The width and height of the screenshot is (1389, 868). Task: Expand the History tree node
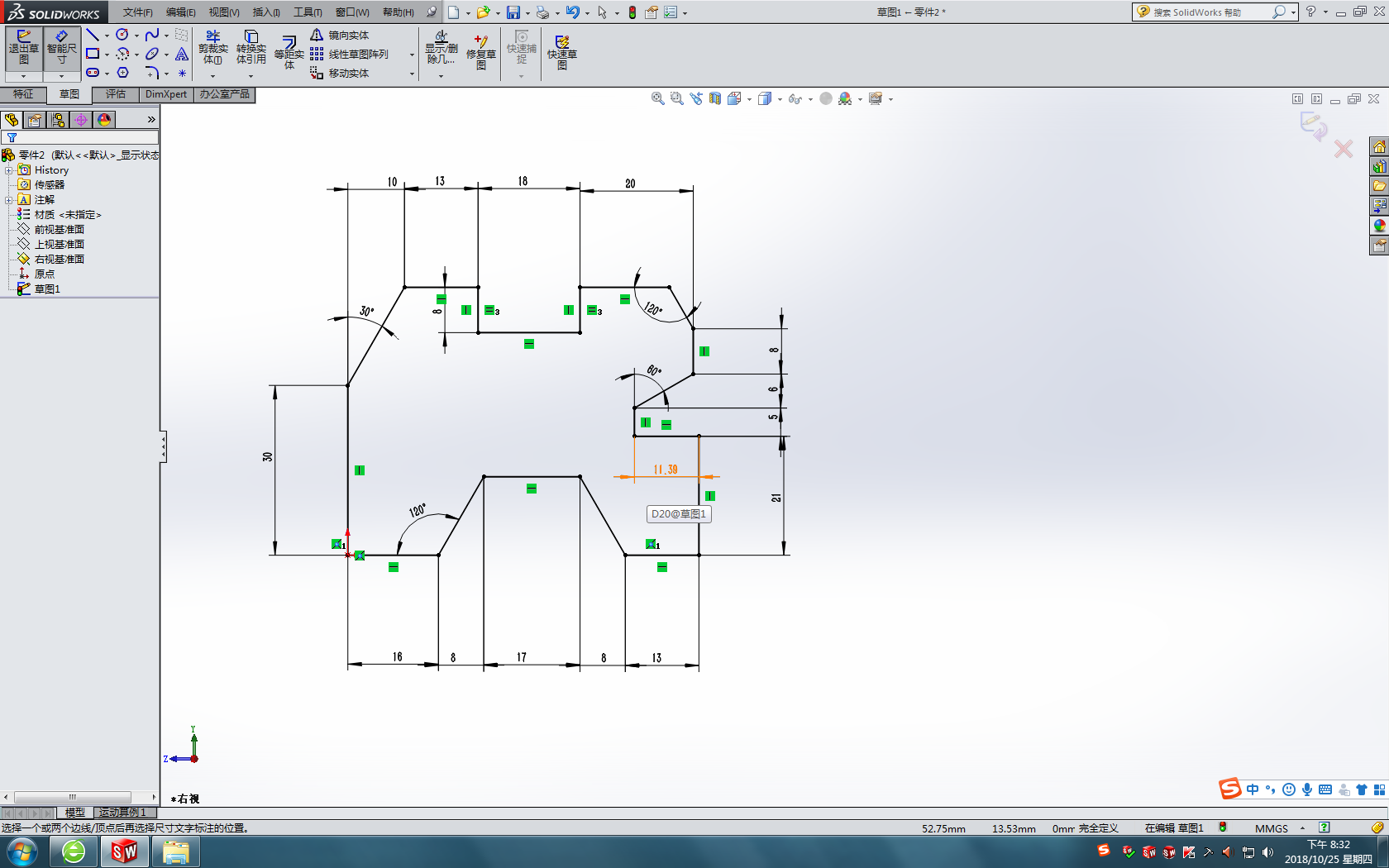point(8,170)
